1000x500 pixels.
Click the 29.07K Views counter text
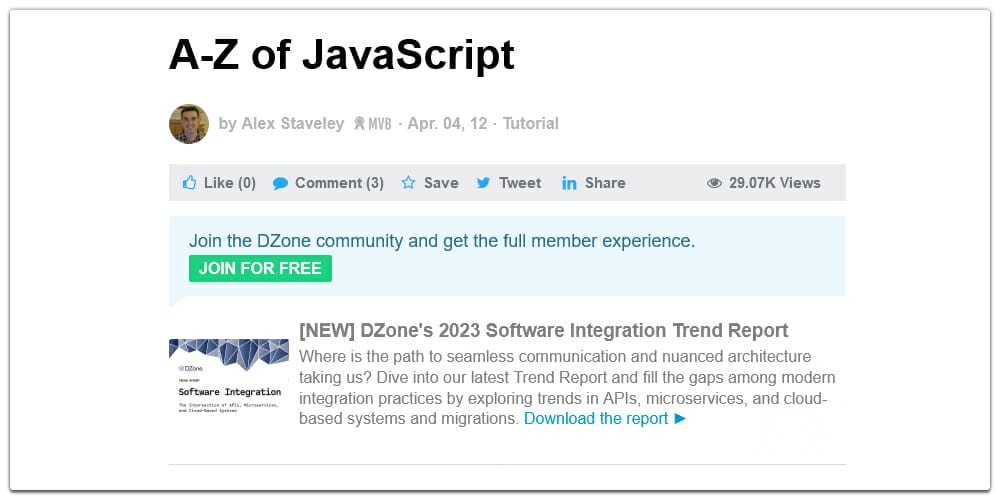click(x=774, y=183)
